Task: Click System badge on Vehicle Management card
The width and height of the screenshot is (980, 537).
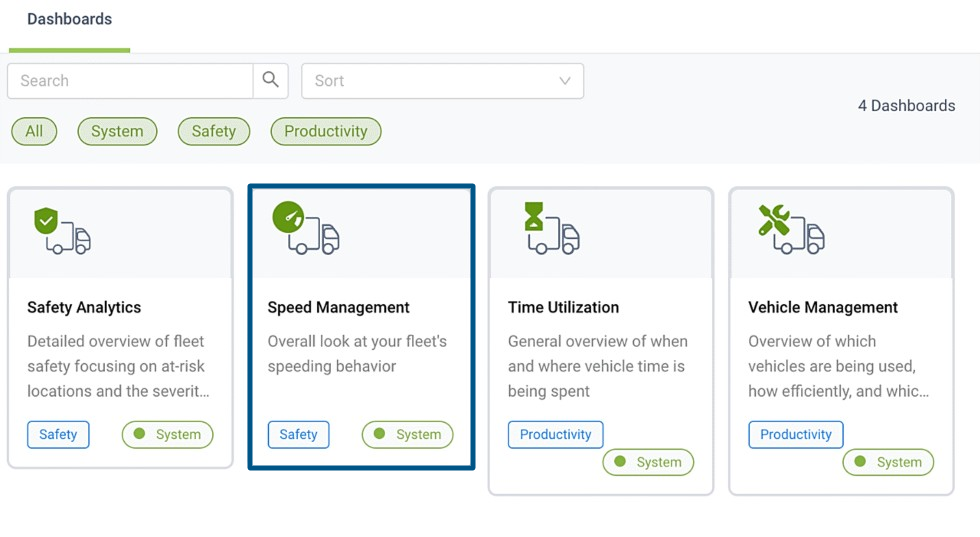Action: coord(888,462)
